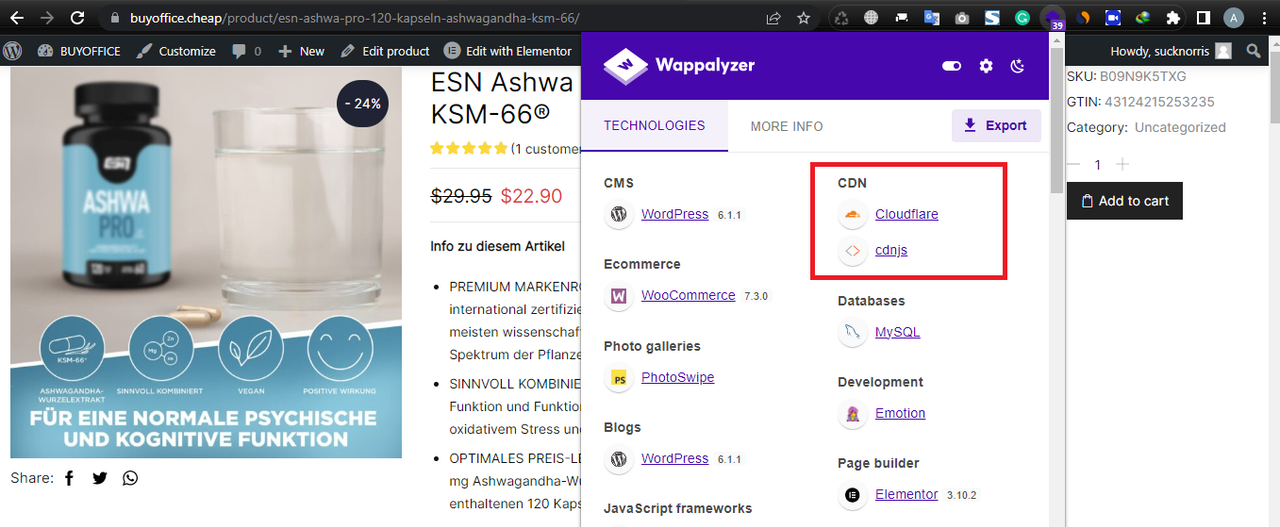Open MySQL link under Databases
Viewport: 1280px width, 527px height.
pyautogui.click(x=897, y=332)
